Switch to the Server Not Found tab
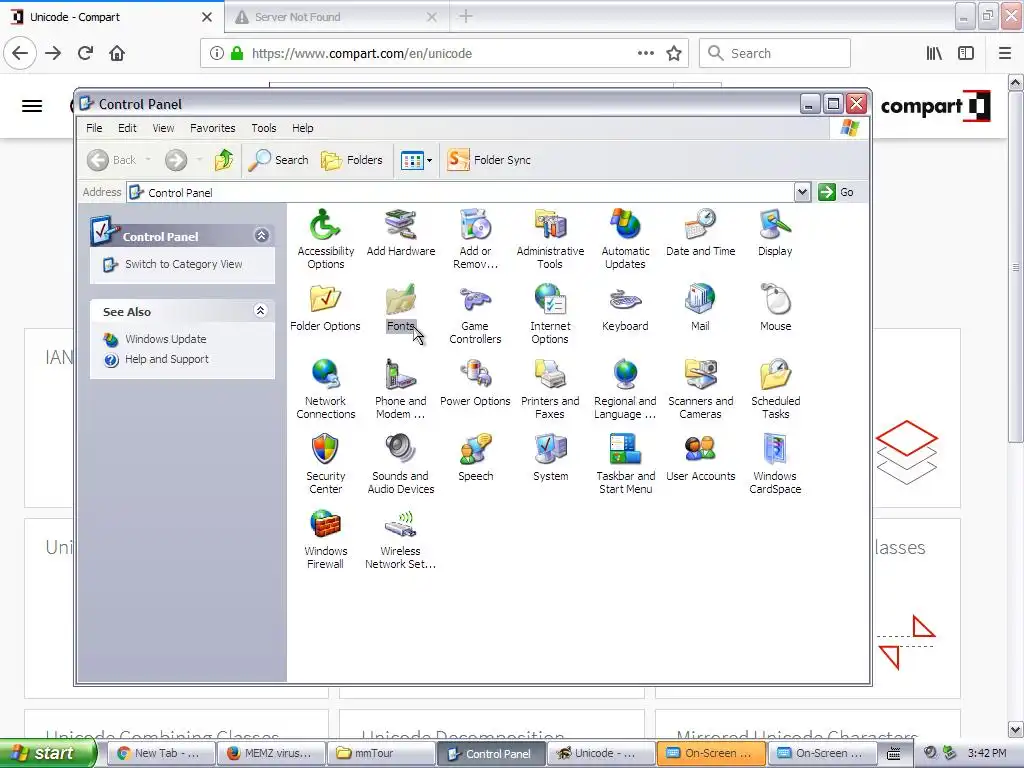The image size is (1024, 768). (x=336, y=17)
